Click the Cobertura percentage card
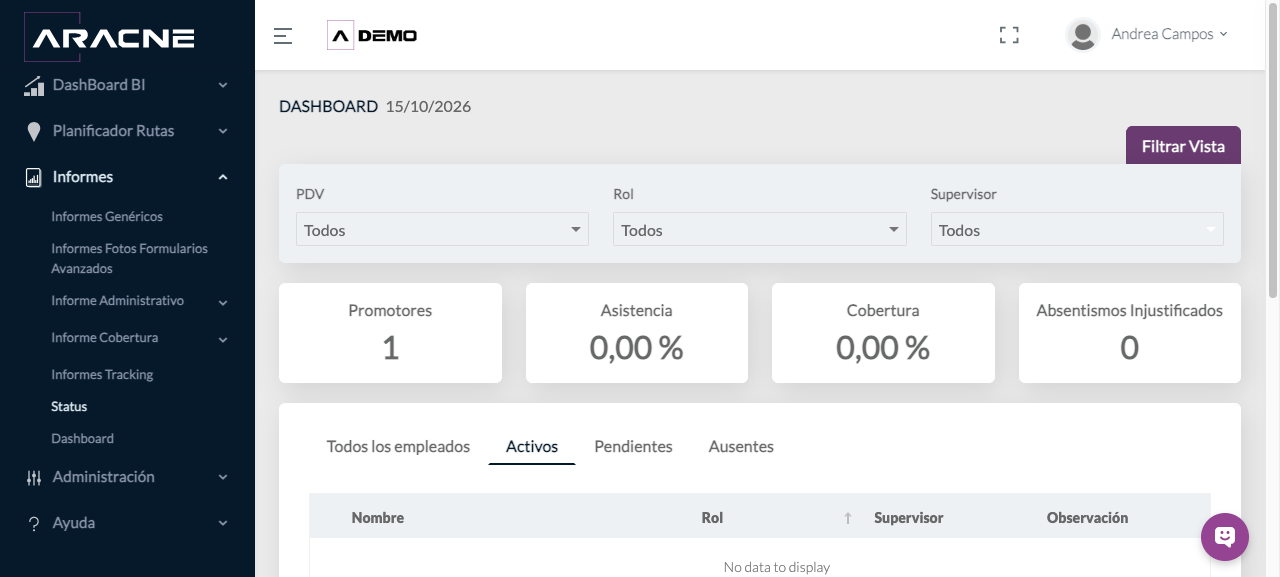The height and width of the screenshot is (577, 1280). tap(883, 332)
